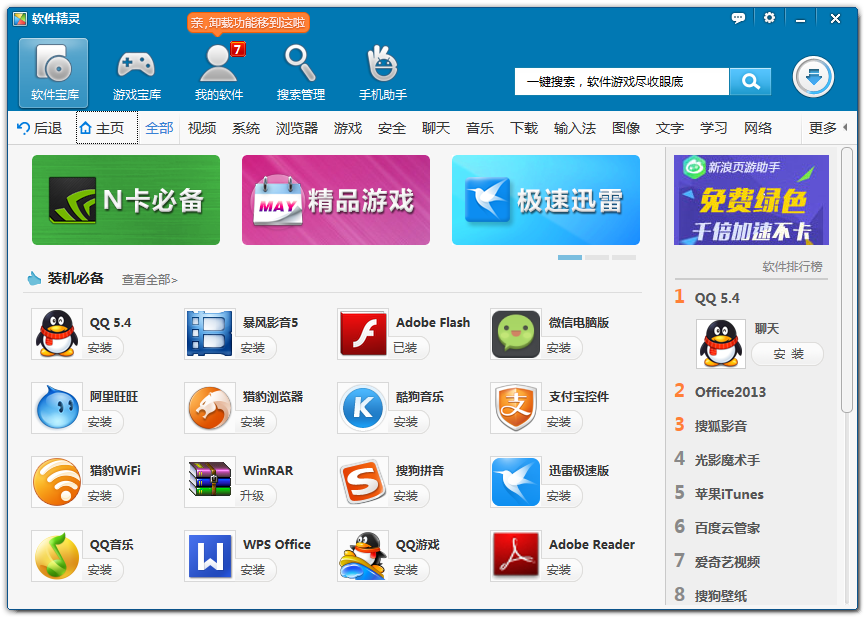The height and width of the screenshot is (617, 865).
Task: Click the 微信电脑版 green chat icon
Action: [515, 334]
